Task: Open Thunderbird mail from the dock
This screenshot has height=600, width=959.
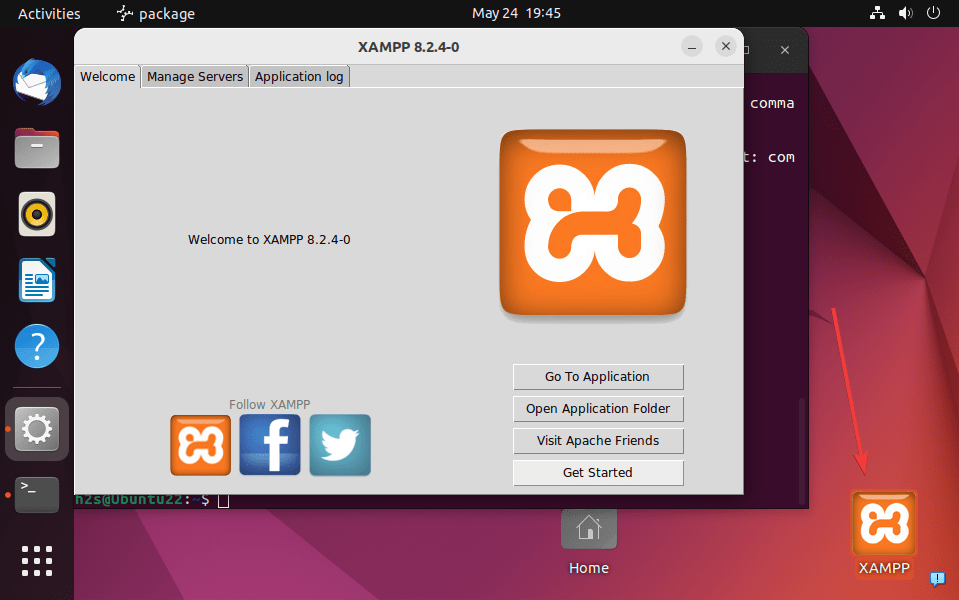Action: [x=37, y=83]
